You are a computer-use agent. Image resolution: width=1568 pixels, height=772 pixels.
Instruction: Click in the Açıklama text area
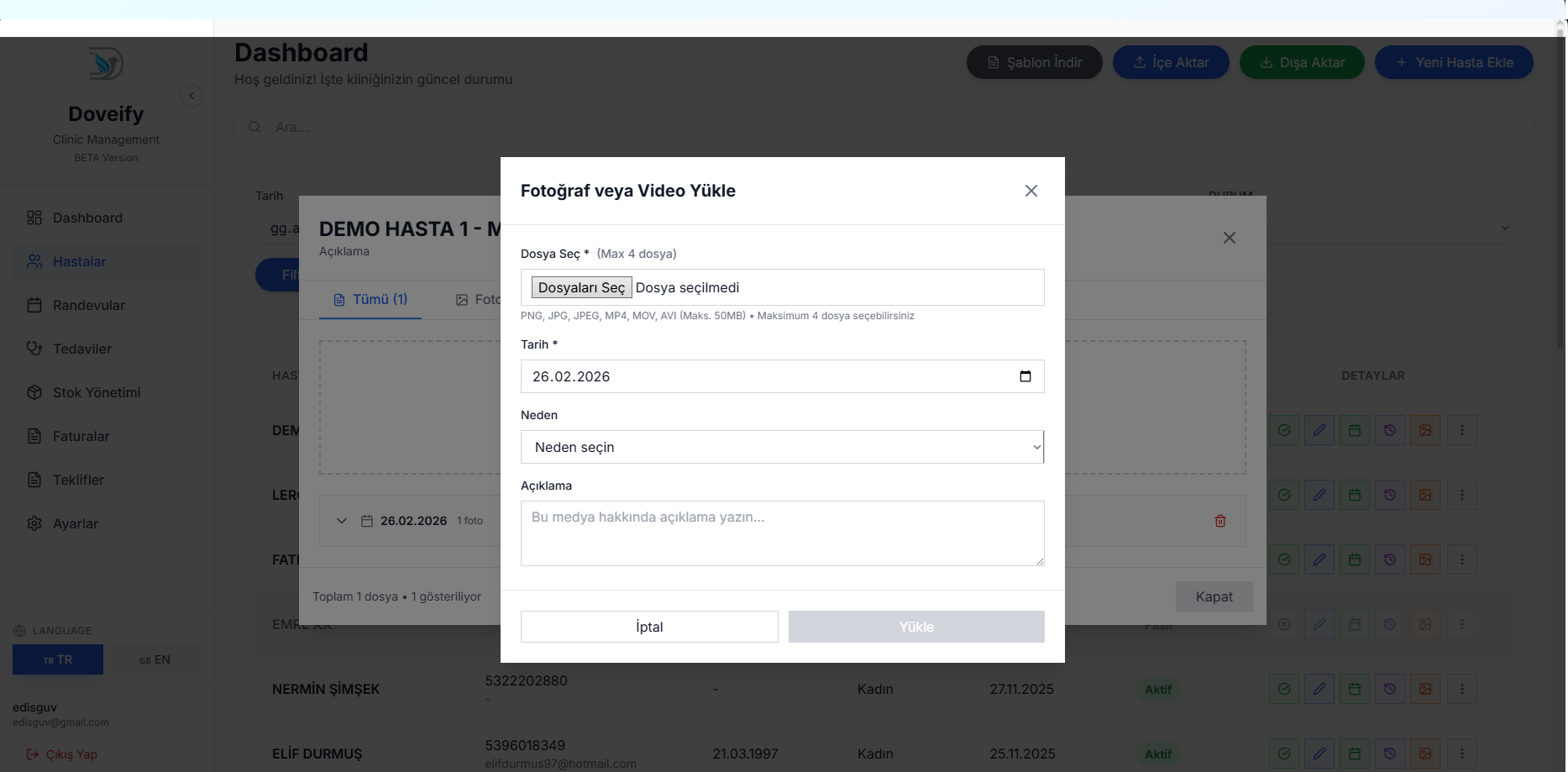pyautogui.click(x=782, y=533)
